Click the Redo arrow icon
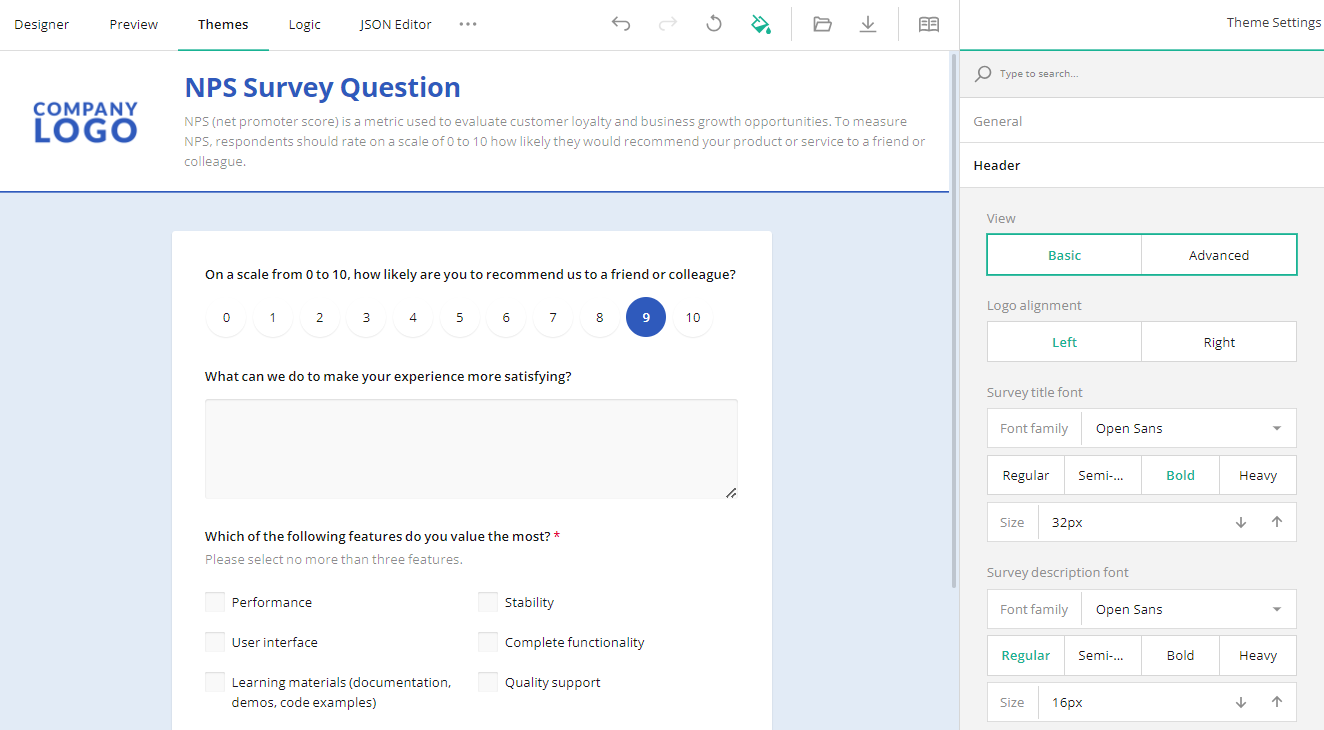1324x730 pixels. click(667, 23)
